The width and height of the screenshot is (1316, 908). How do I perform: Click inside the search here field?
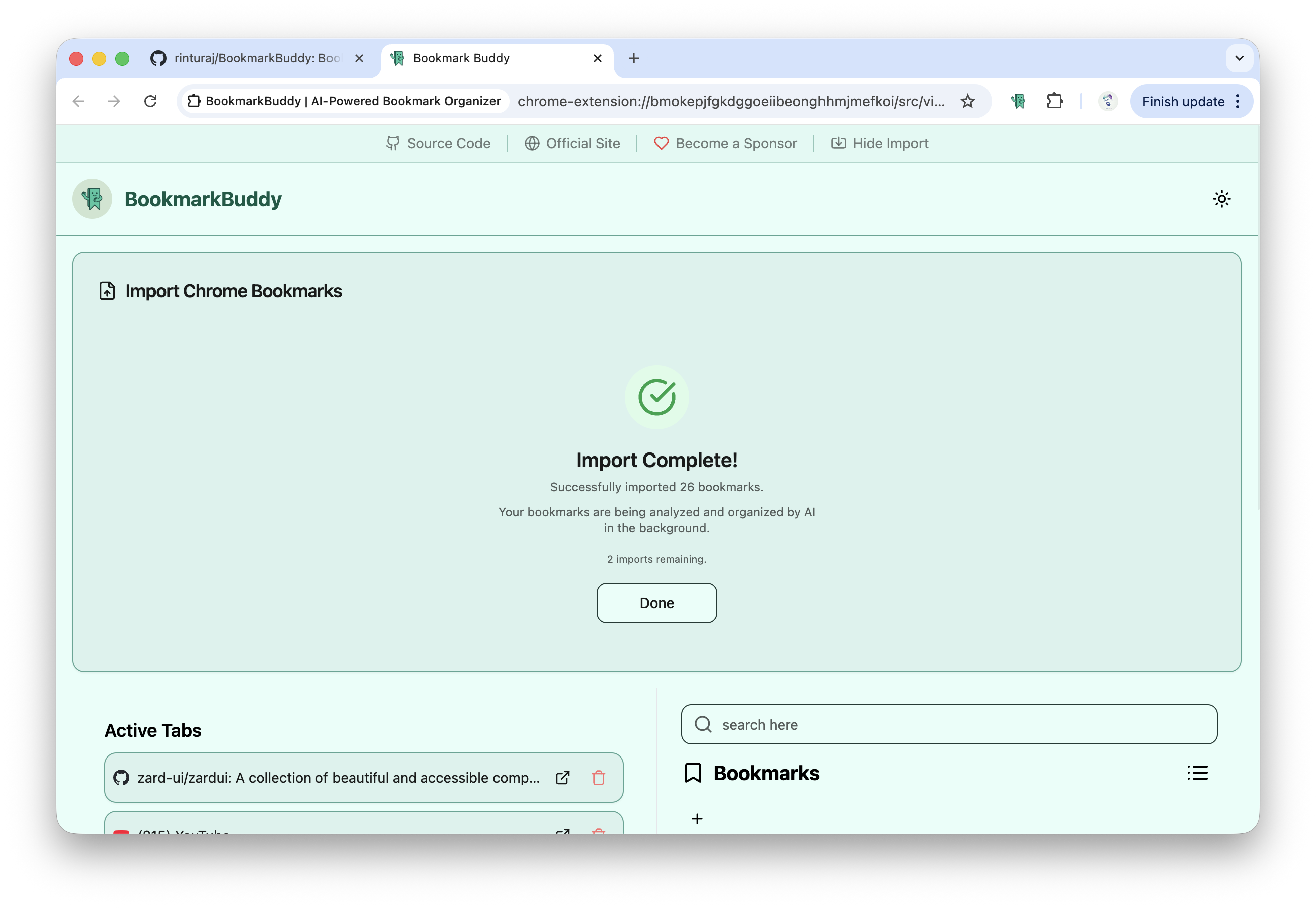tap(853, 724)
